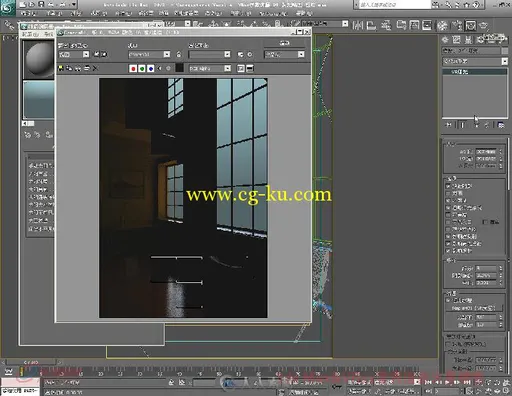The image size is (512, 396).
Task: Open the Rendering menu
Action: [213, 14]
